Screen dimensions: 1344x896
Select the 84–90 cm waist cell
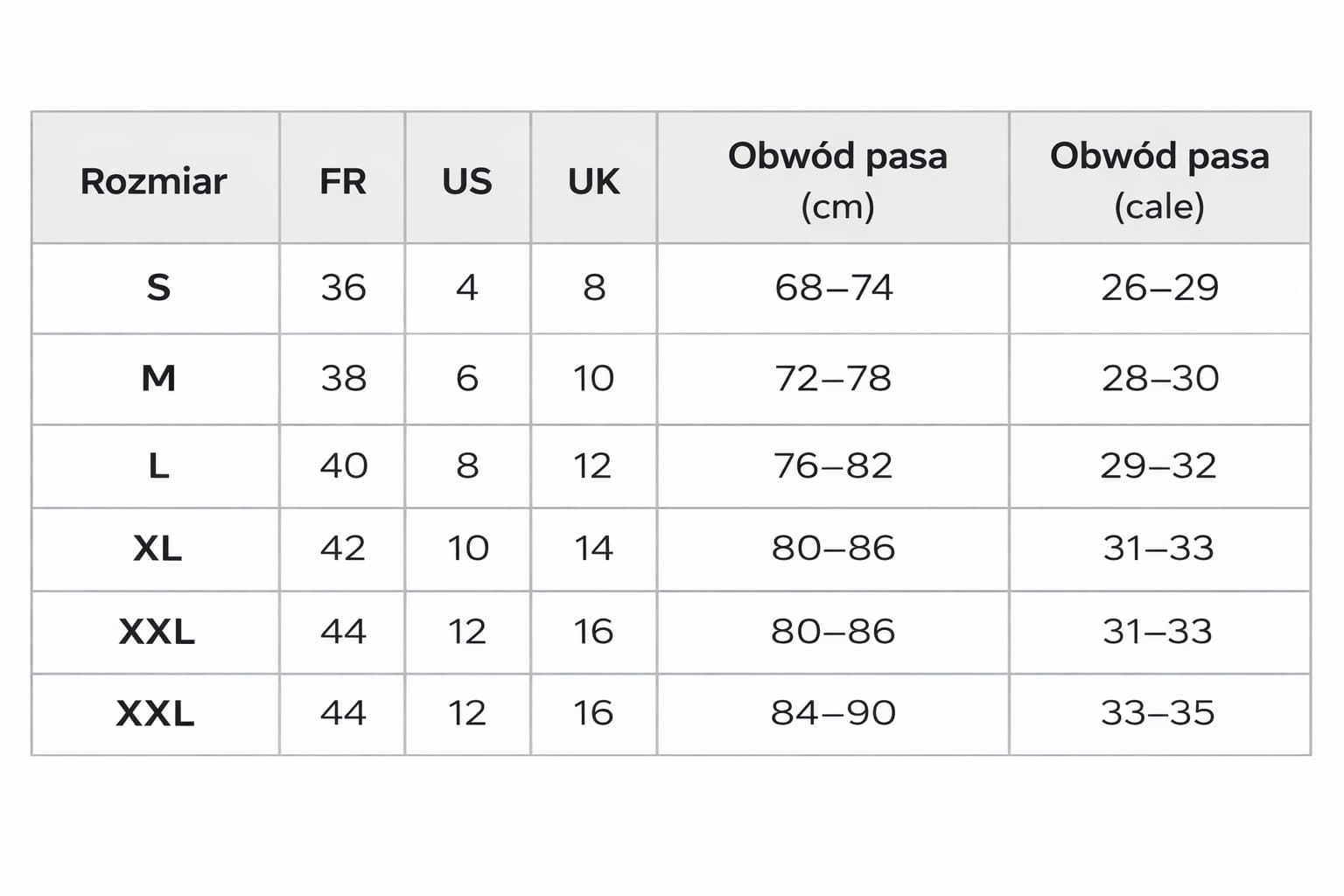tap(833, 713)
